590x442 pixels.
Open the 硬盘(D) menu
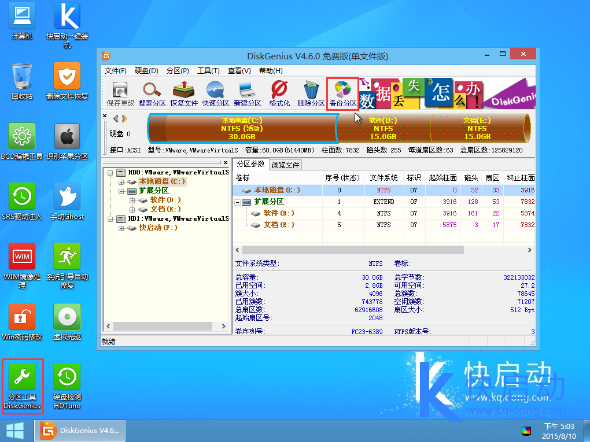[x=146, y=71]
